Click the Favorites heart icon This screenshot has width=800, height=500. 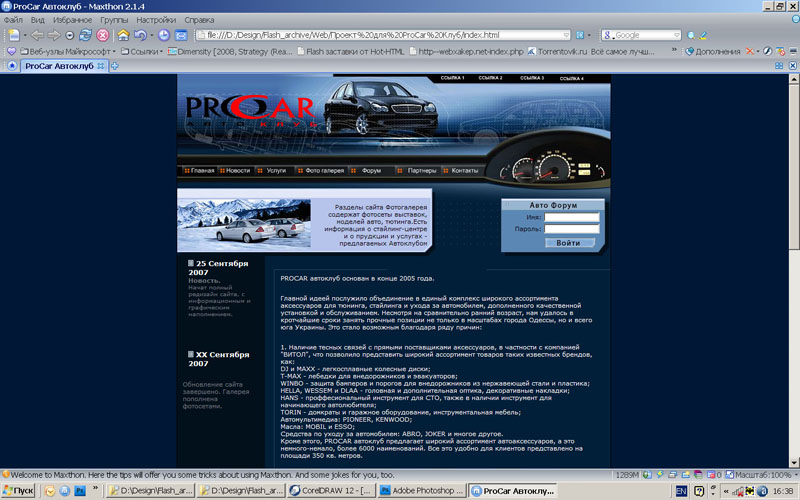(x=11, y=52)
